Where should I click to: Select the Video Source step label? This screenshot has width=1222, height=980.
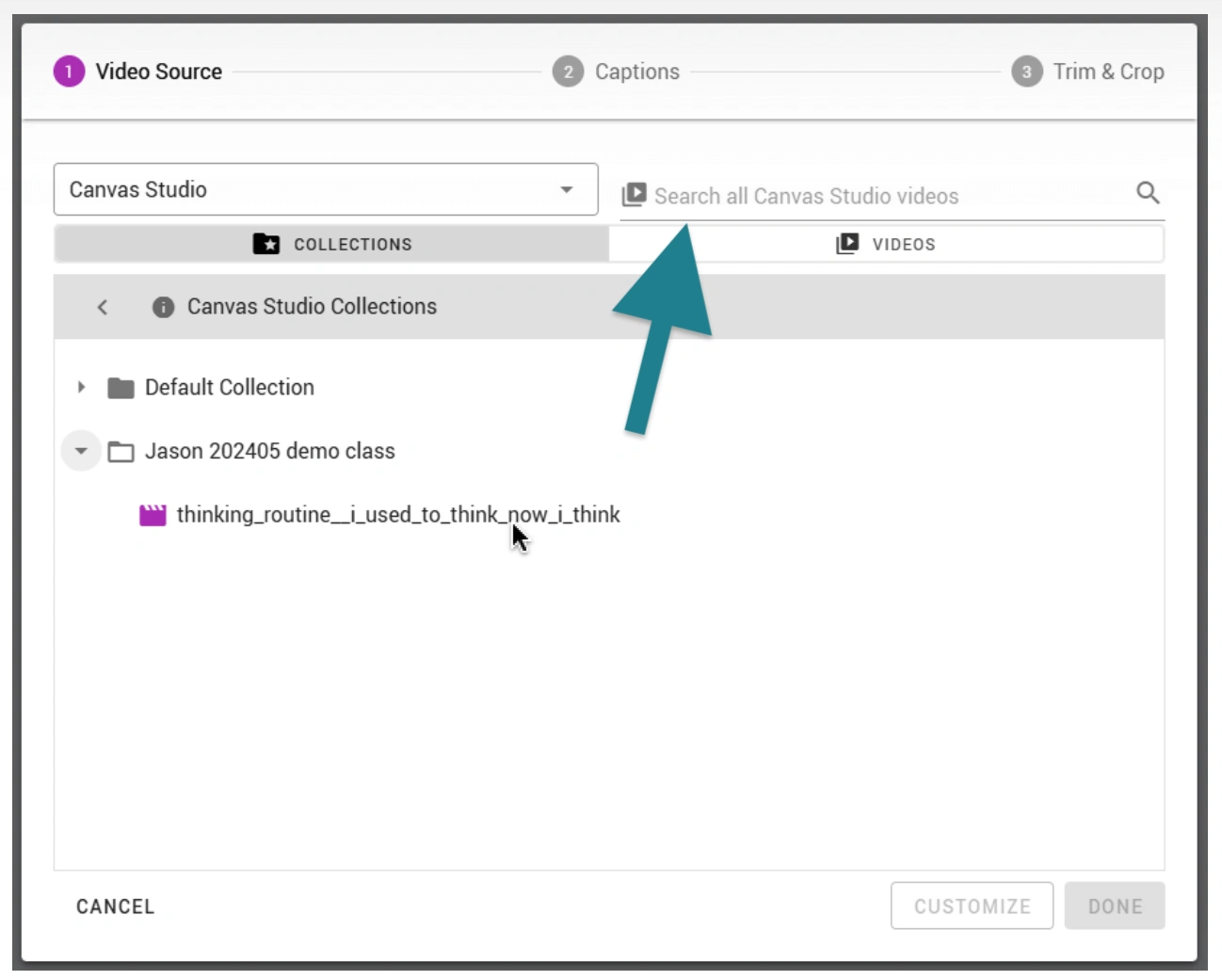tap(159, 72)
